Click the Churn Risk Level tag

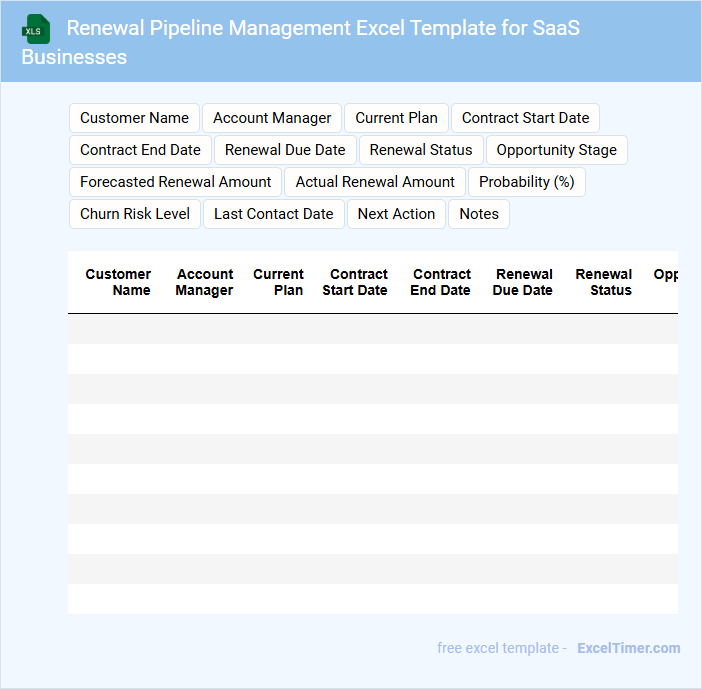click(x=135, y=214)
